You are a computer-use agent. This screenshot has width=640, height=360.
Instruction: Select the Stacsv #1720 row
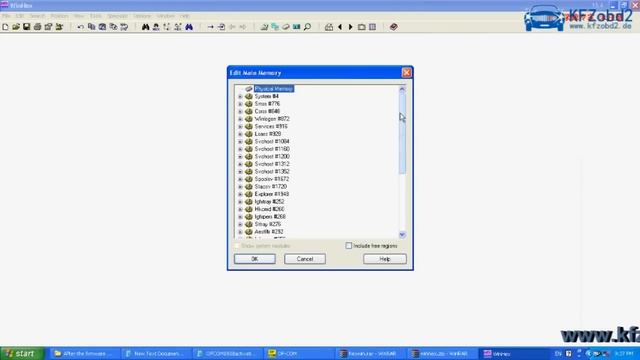pos(271,187)
